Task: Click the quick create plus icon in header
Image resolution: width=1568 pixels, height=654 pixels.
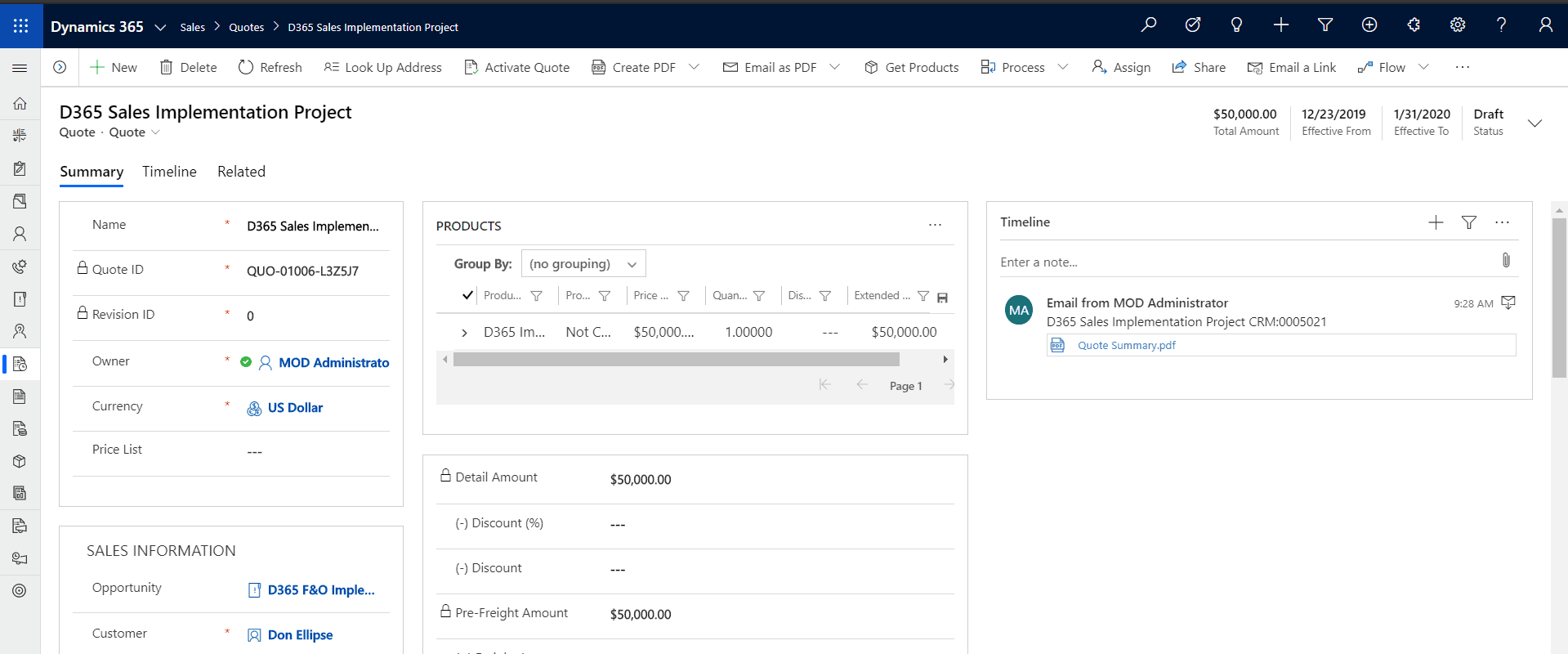Action: 1281,25
